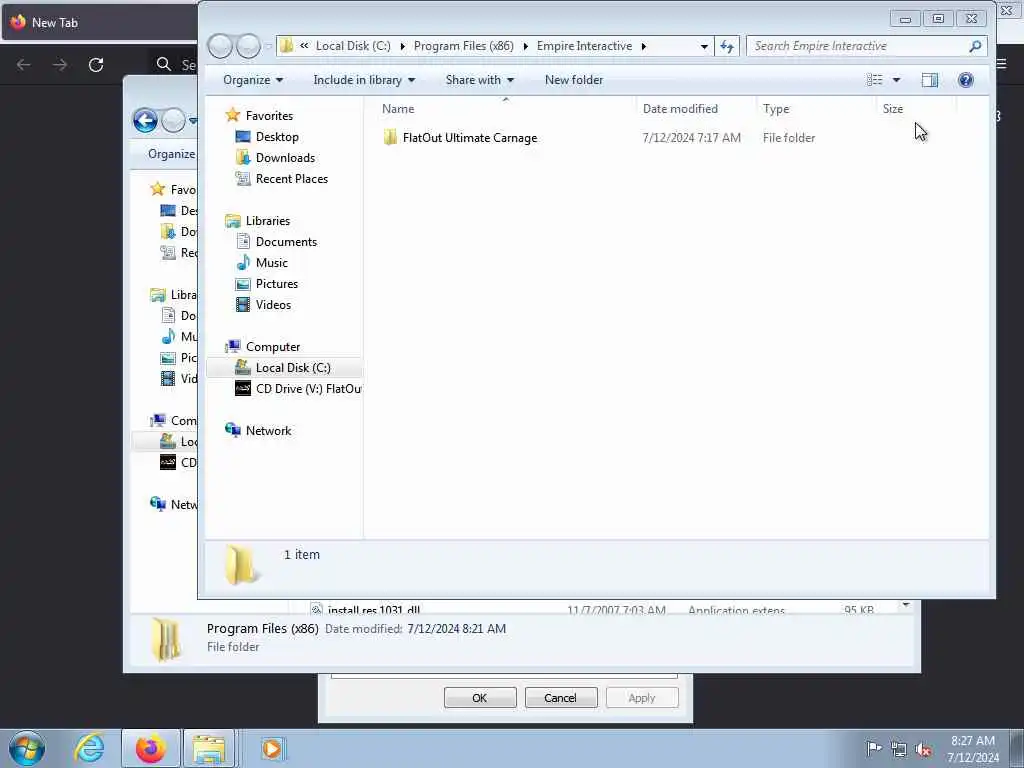
Task: Select 7/12/2024 7:17 AM date cell
Action: click(x=692, y=138)
